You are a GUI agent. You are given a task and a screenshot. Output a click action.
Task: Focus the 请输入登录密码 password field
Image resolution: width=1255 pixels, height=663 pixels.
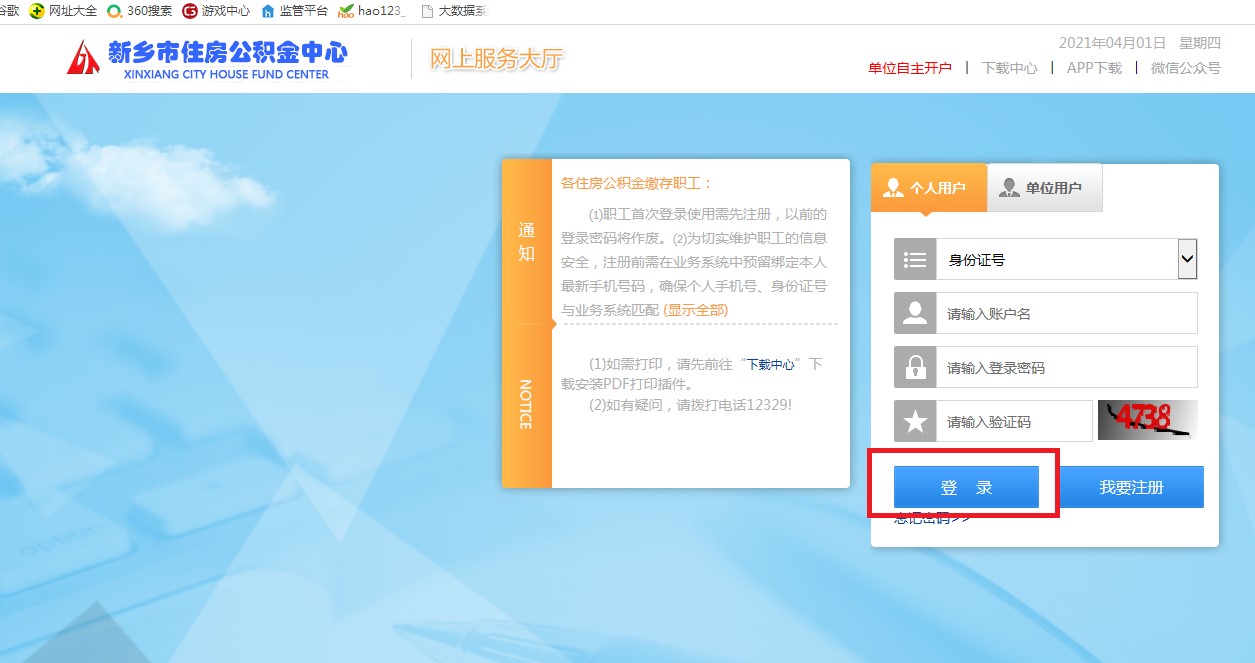coord(1066,367)
